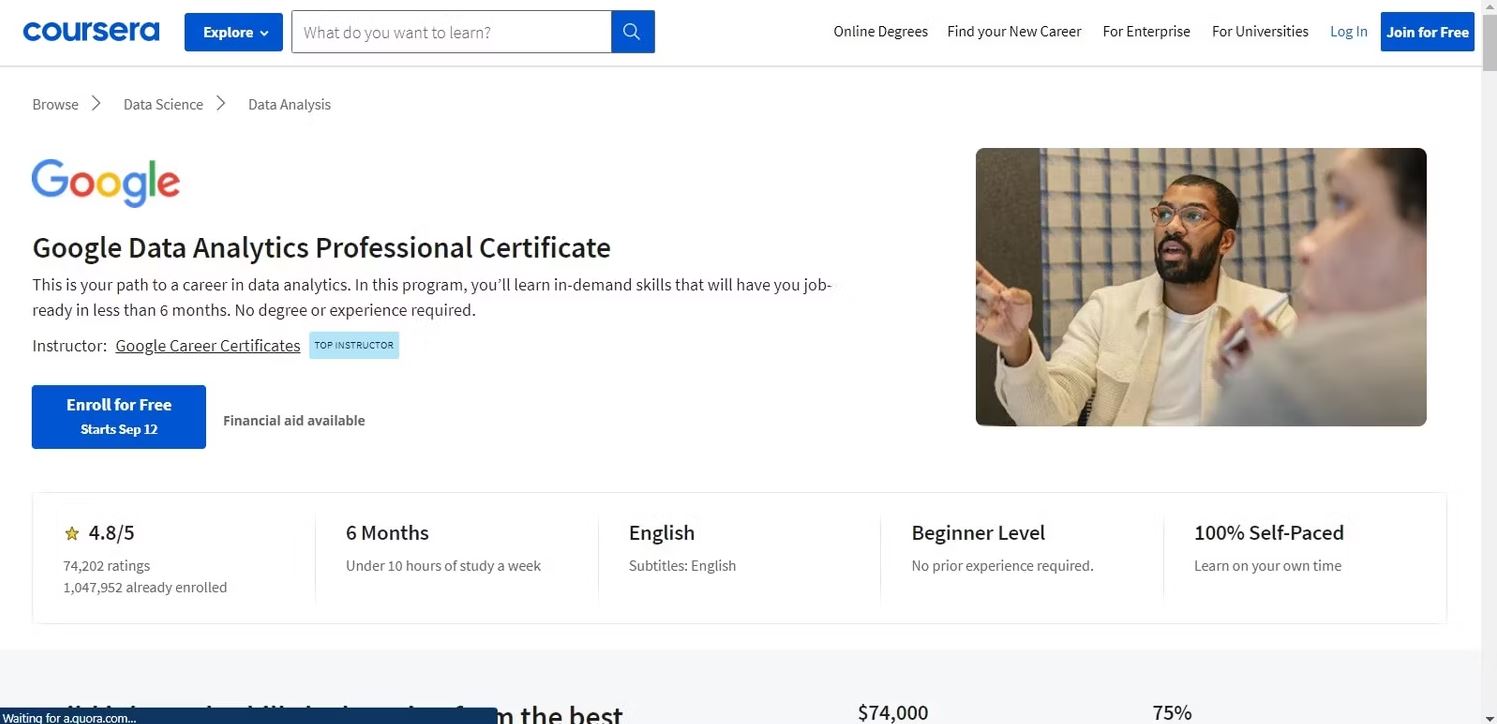The height and width of the screenshot is (724, 1497).
Task: Click 'Financial aid available' link
Action: [294, 421]
